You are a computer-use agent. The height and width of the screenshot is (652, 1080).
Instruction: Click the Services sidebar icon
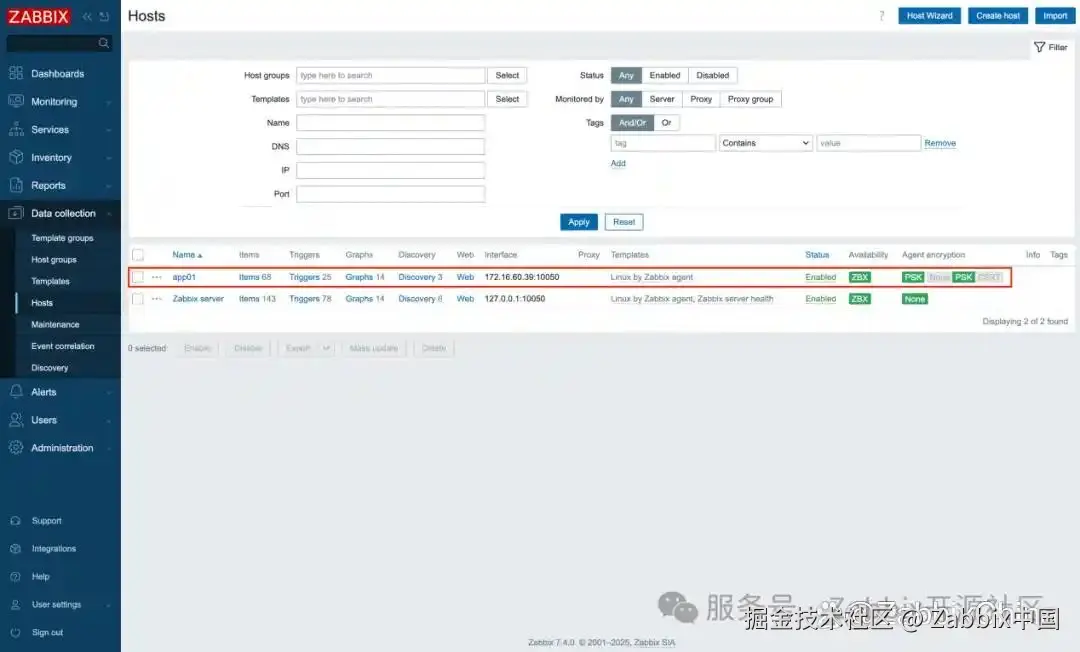(x=16, y=129)
